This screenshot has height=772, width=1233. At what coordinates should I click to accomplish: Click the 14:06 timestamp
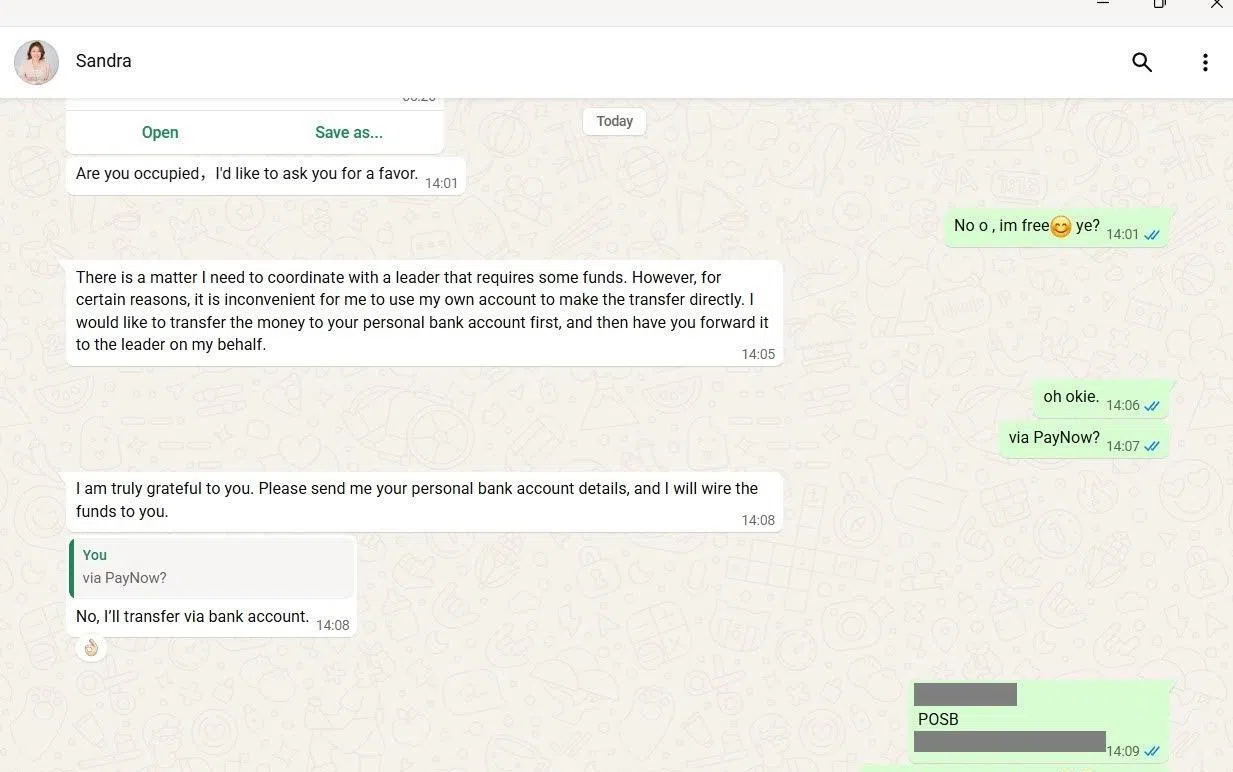point(1123,406)
